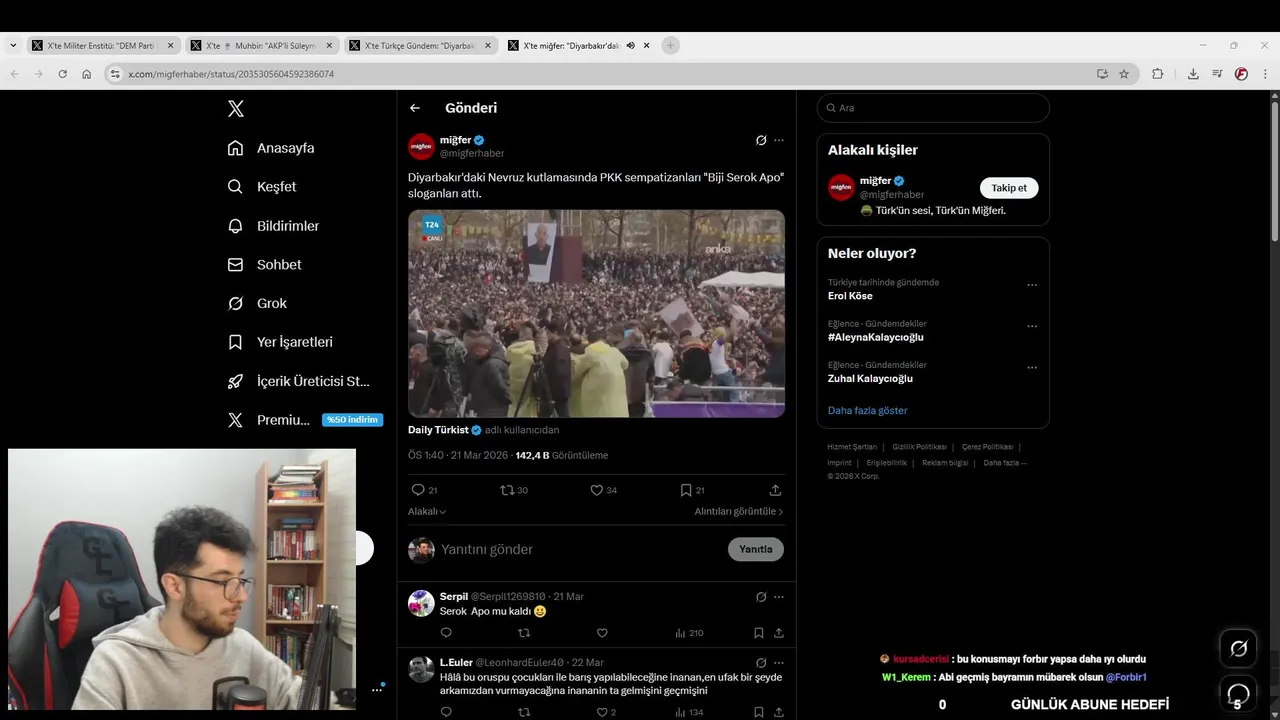Viewport: 1280px width, 720px height.
Task: Open the floating Grok button
Action: 1238,649
